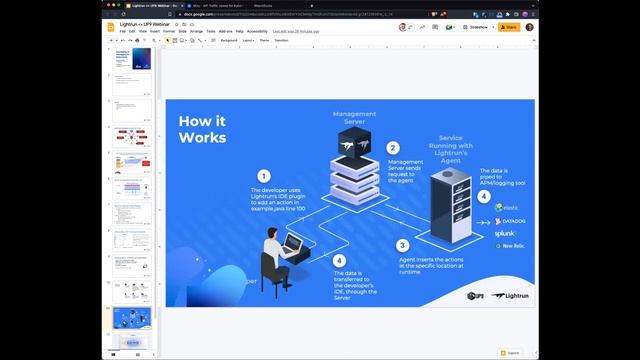Image resolution: width=640 pixels, height=360 pixels.
Task: Reload the browser page
Action: point(123,14)
